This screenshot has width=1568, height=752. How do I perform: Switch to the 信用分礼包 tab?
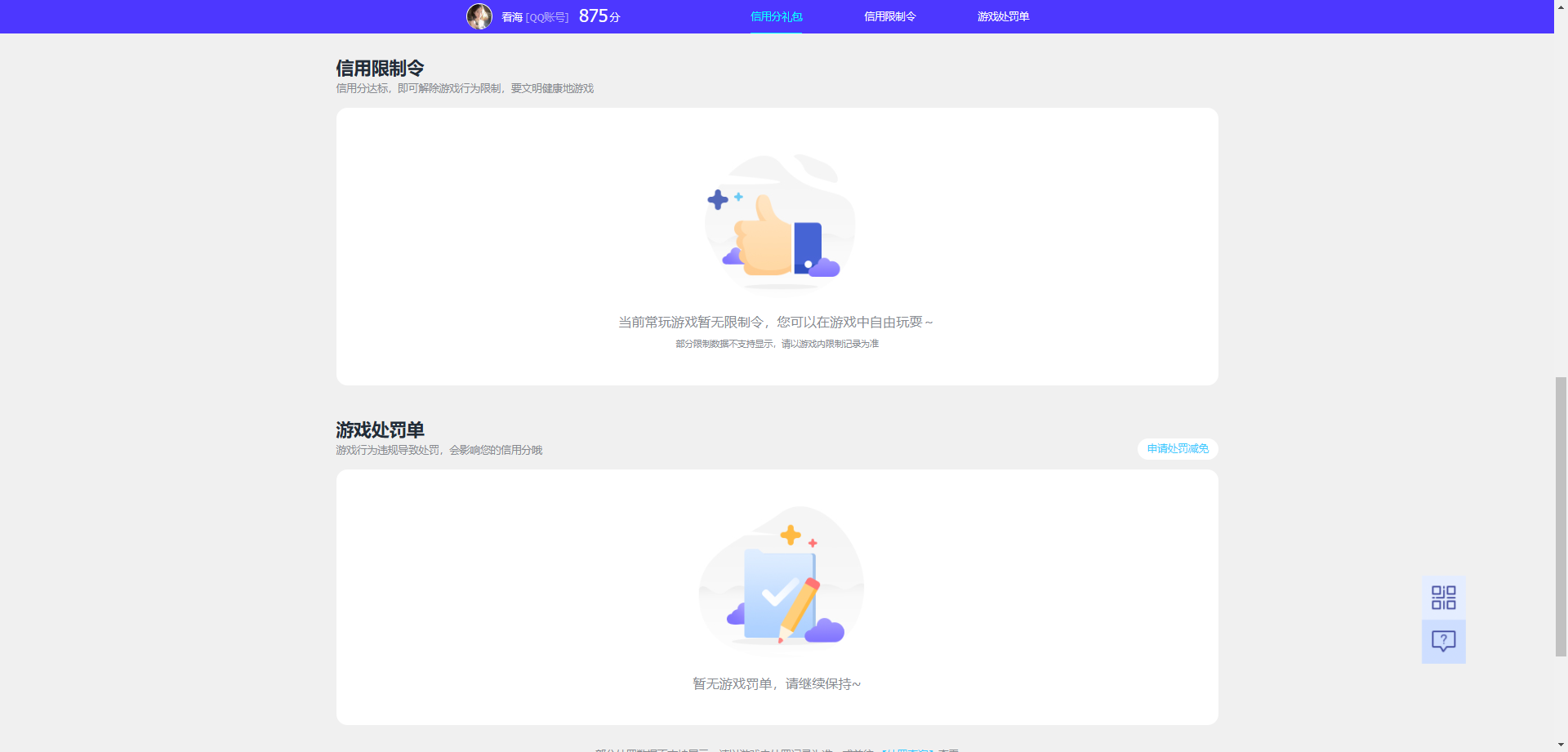pyautogui.click(x=776, y=16)
